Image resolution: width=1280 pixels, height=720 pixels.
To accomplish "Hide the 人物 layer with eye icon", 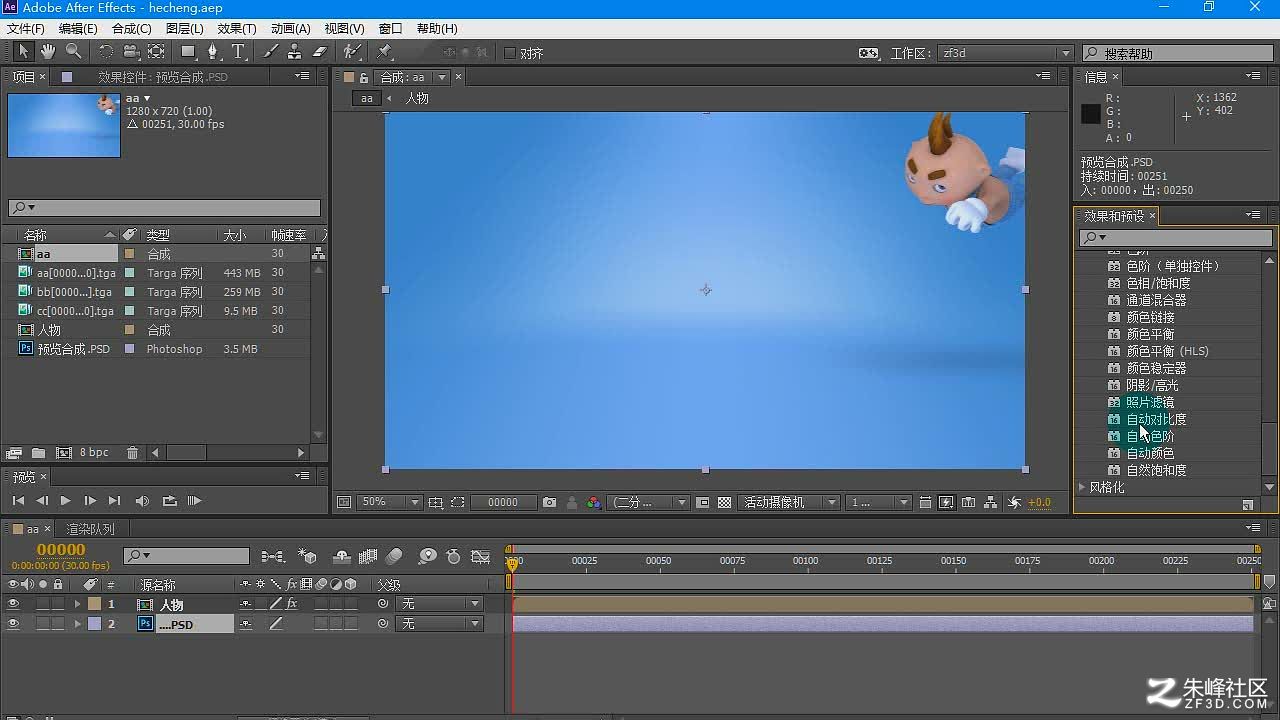I will coord(14,604).
